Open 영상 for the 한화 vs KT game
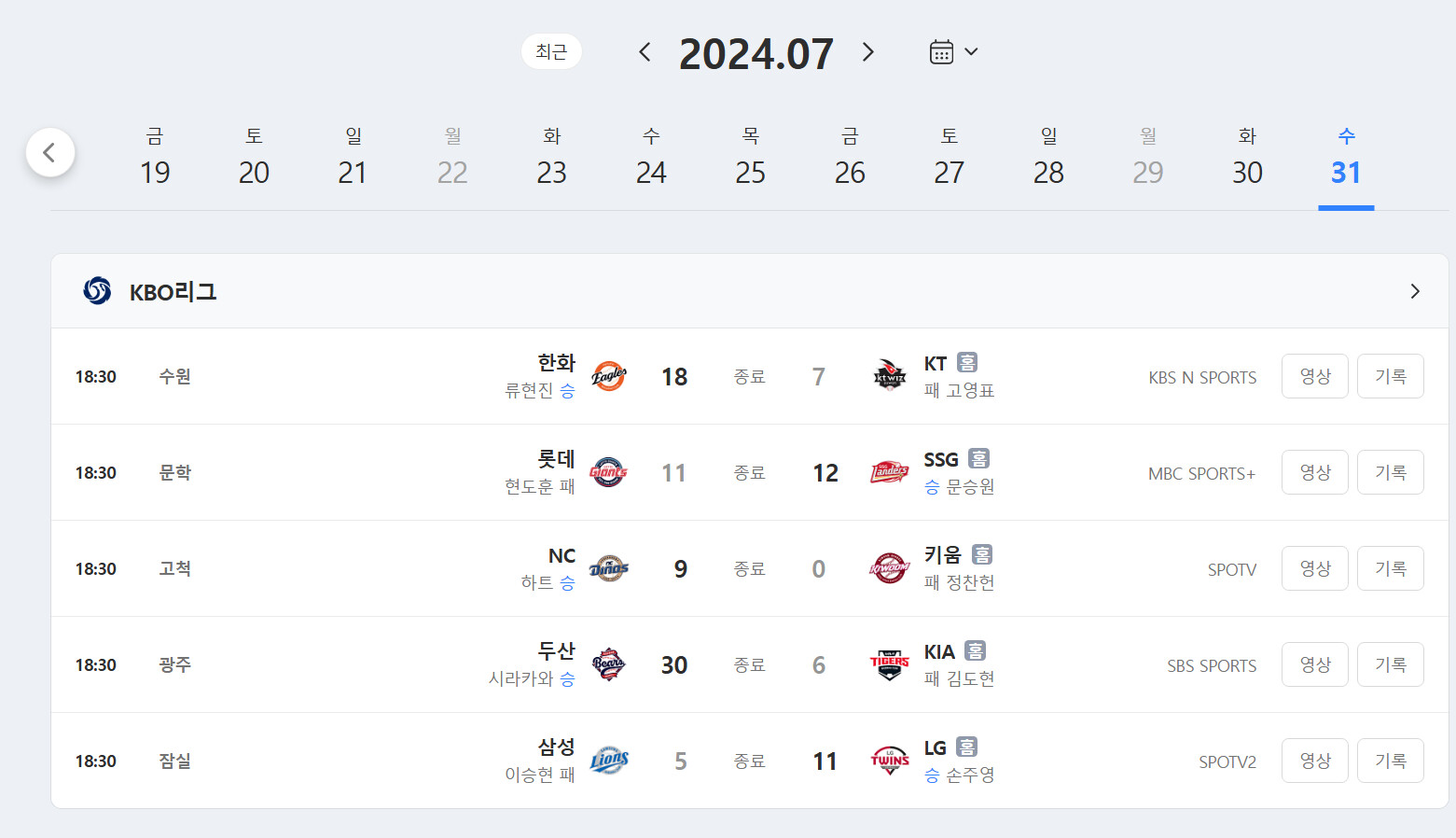1456x838 pixels. (x=1314, y=376)
